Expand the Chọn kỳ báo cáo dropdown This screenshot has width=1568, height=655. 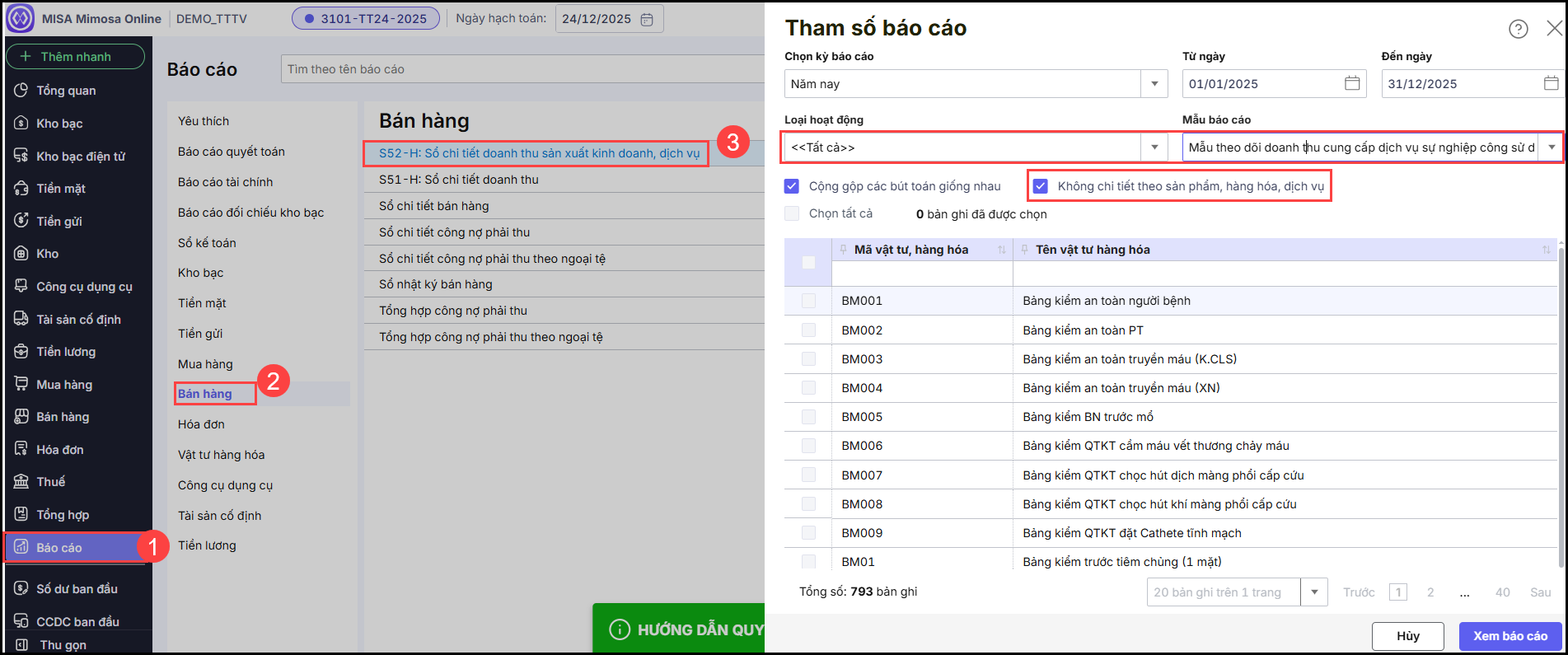(x=1154, y=84)
